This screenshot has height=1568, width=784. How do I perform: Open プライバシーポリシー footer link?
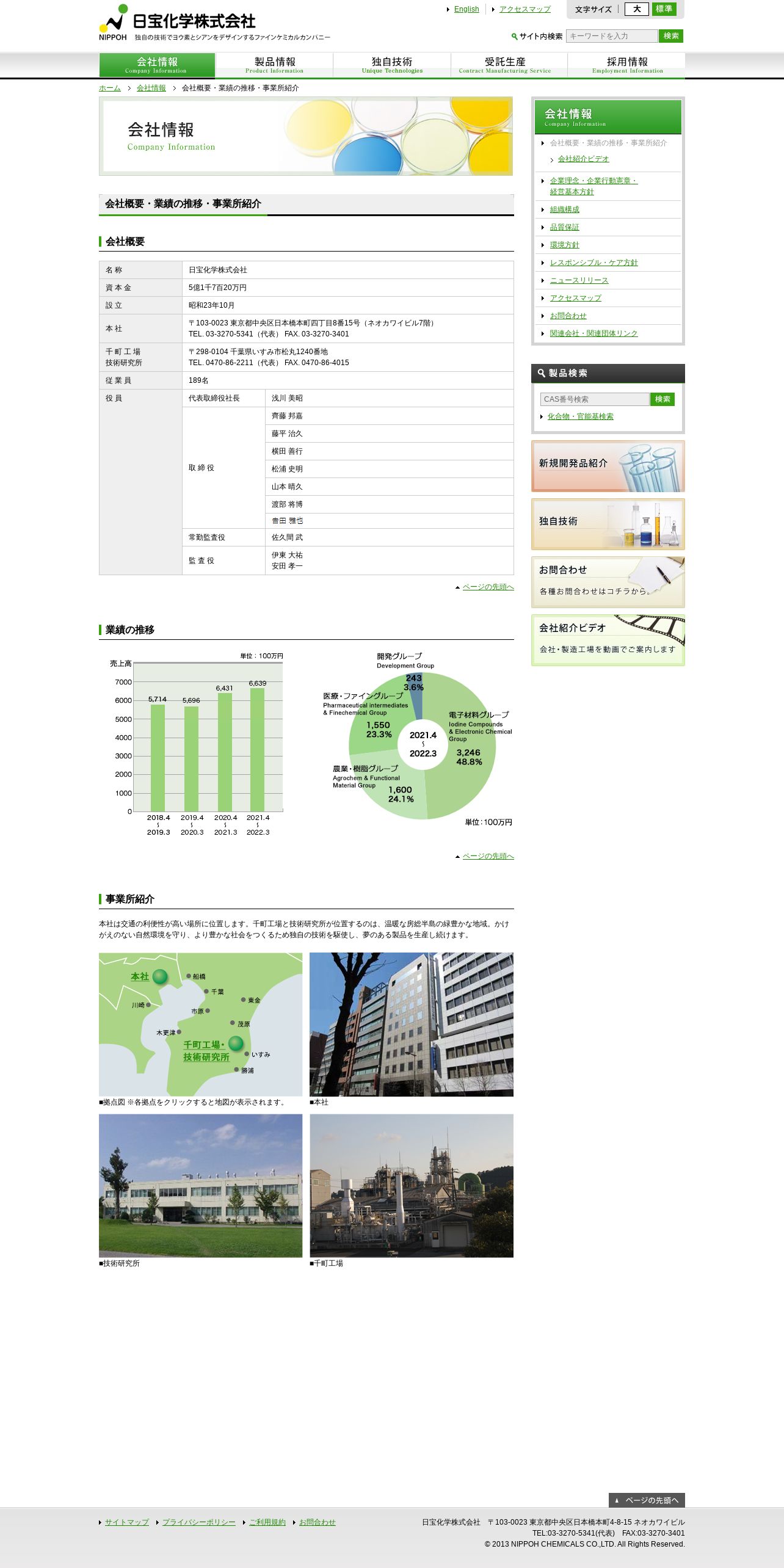coord(199,1522)
